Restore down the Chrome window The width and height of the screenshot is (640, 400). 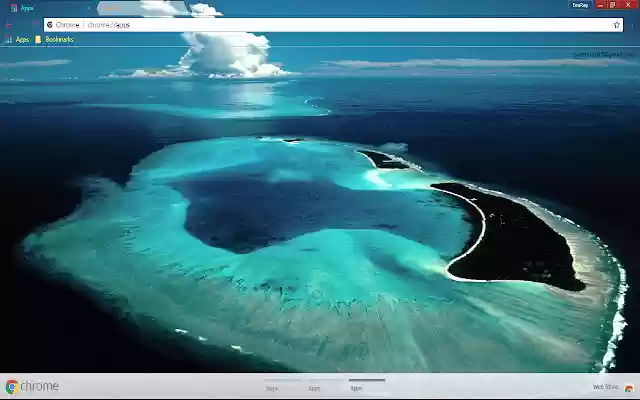pos(612,5)
